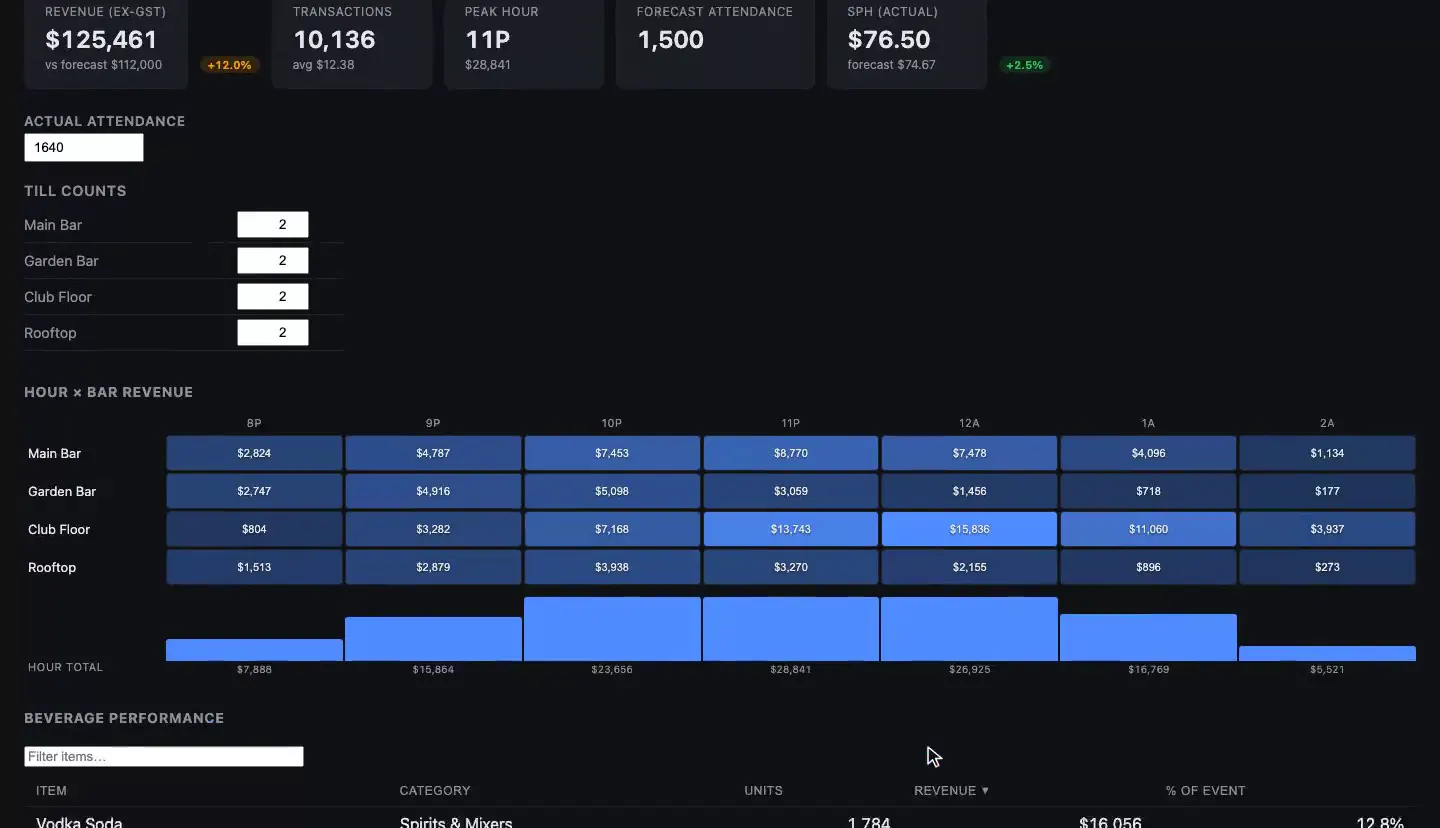Click the Garden Bar 12A cell $1,456
1440x828 pixels.
(969, 491)
